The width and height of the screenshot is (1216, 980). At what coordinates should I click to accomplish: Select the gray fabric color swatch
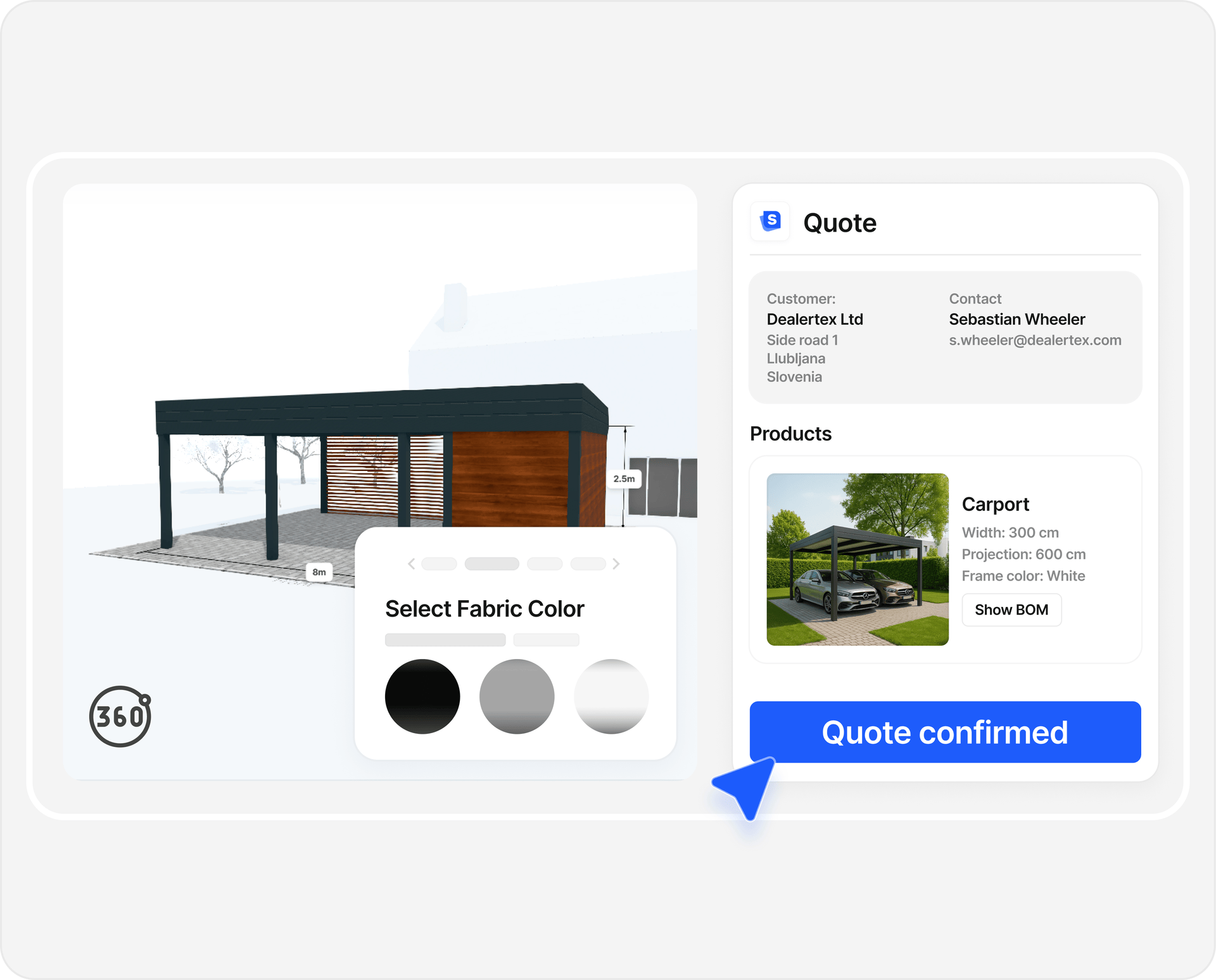pyautogui.click(x=517, y=696)
